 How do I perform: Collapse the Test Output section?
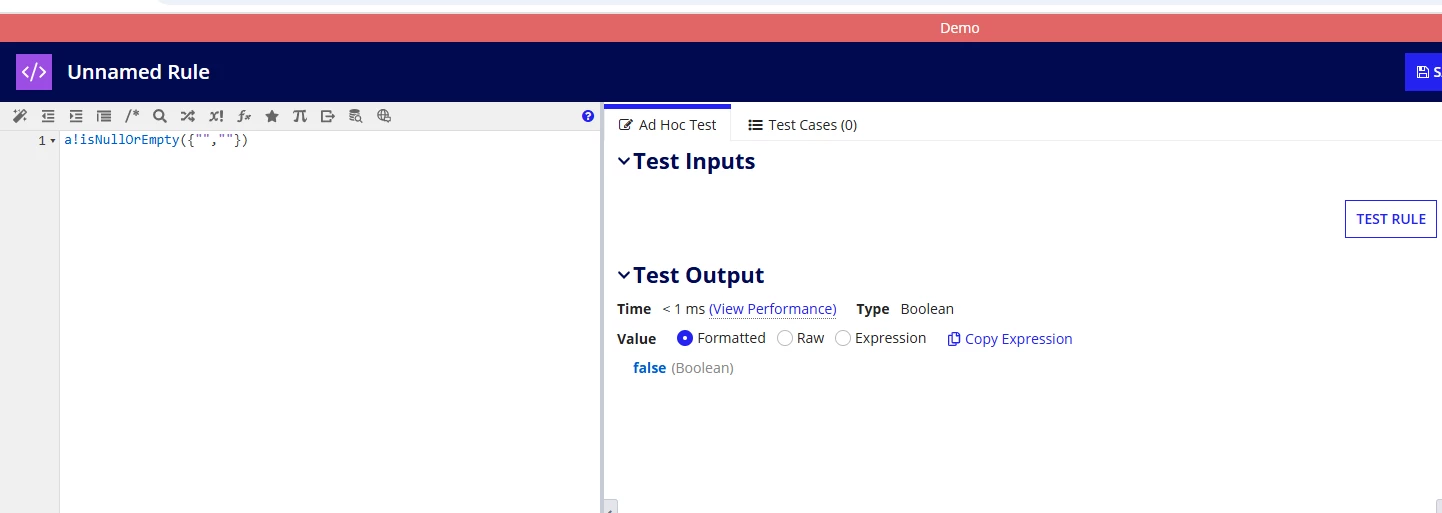coord(624,275)
